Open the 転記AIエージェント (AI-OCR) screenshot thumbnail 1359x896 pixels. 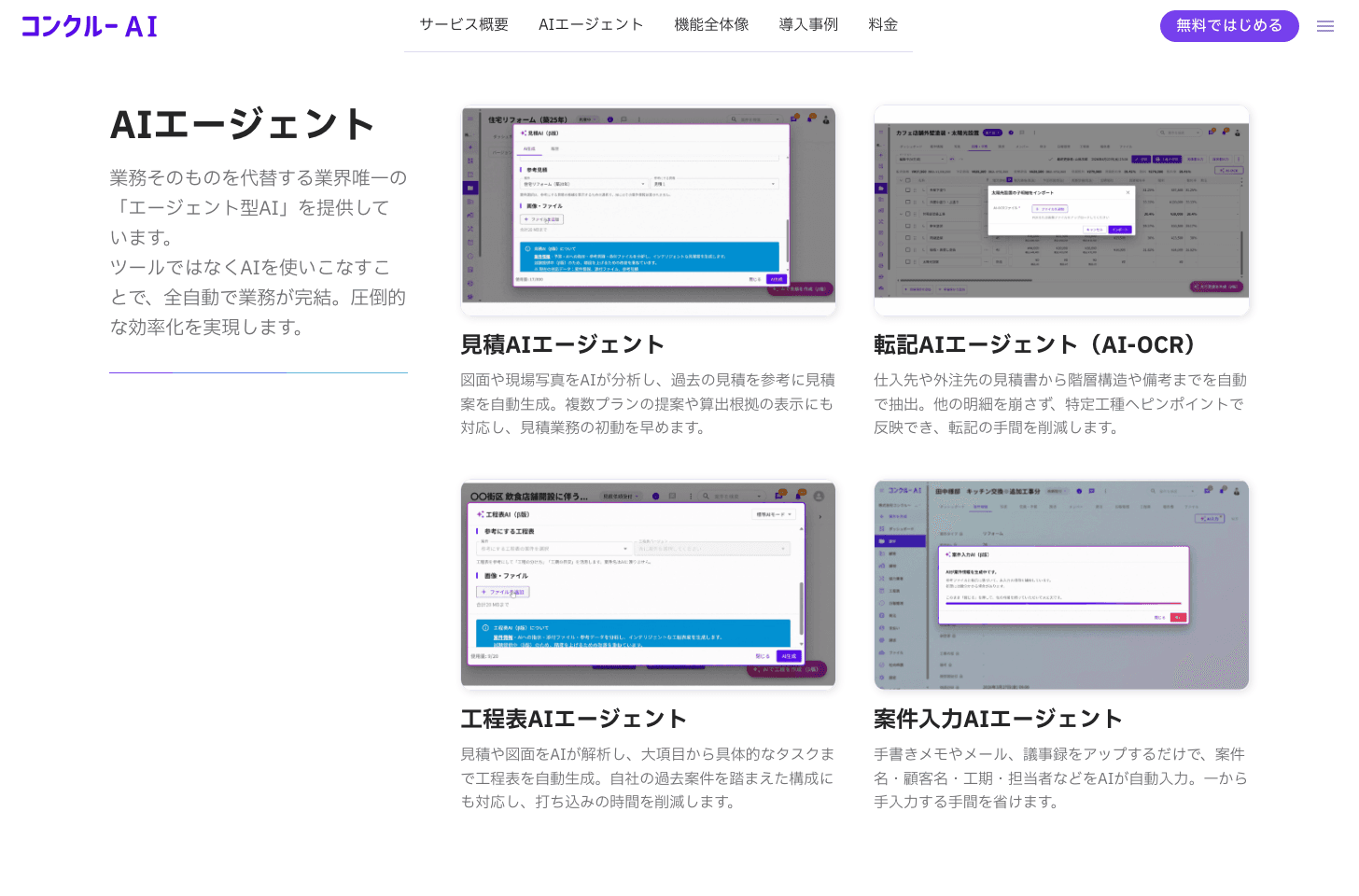(x=1061, y=211)
